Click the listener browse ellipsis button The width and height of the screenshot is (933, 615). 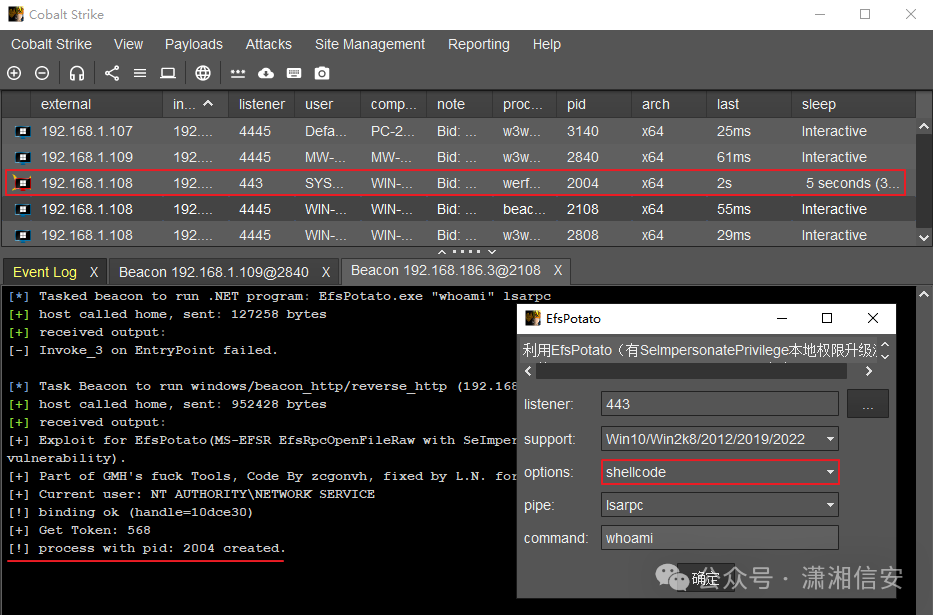pyautogui.click(x=868, y=404)
